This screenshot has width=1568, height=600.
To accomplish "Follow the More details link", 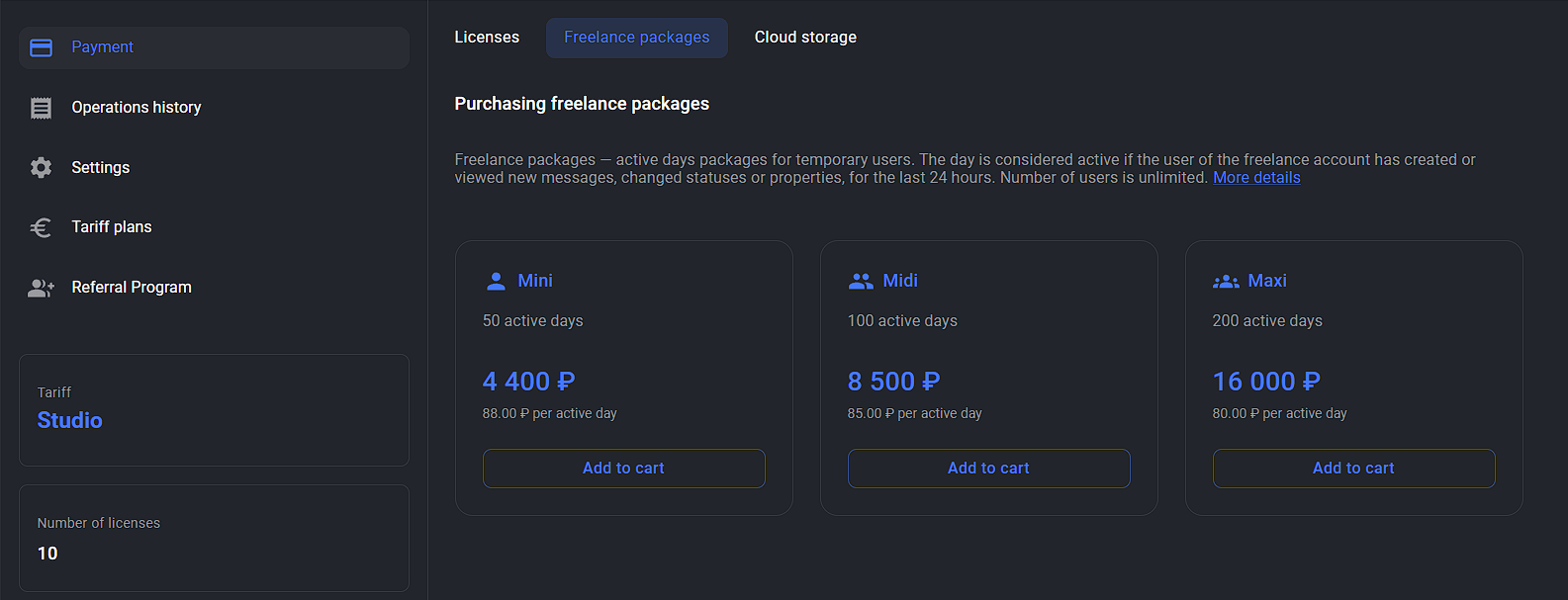I will tap(1256, 178).
